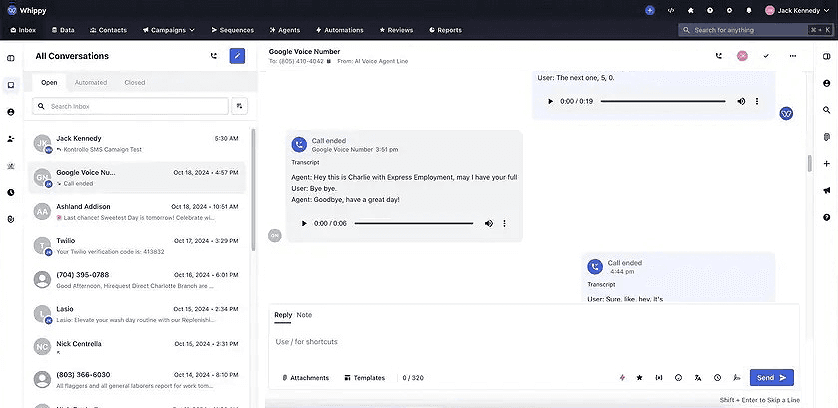Open message Templates
Screen dimensions: 838x408
pyautogui.click(x=364, y=378)
